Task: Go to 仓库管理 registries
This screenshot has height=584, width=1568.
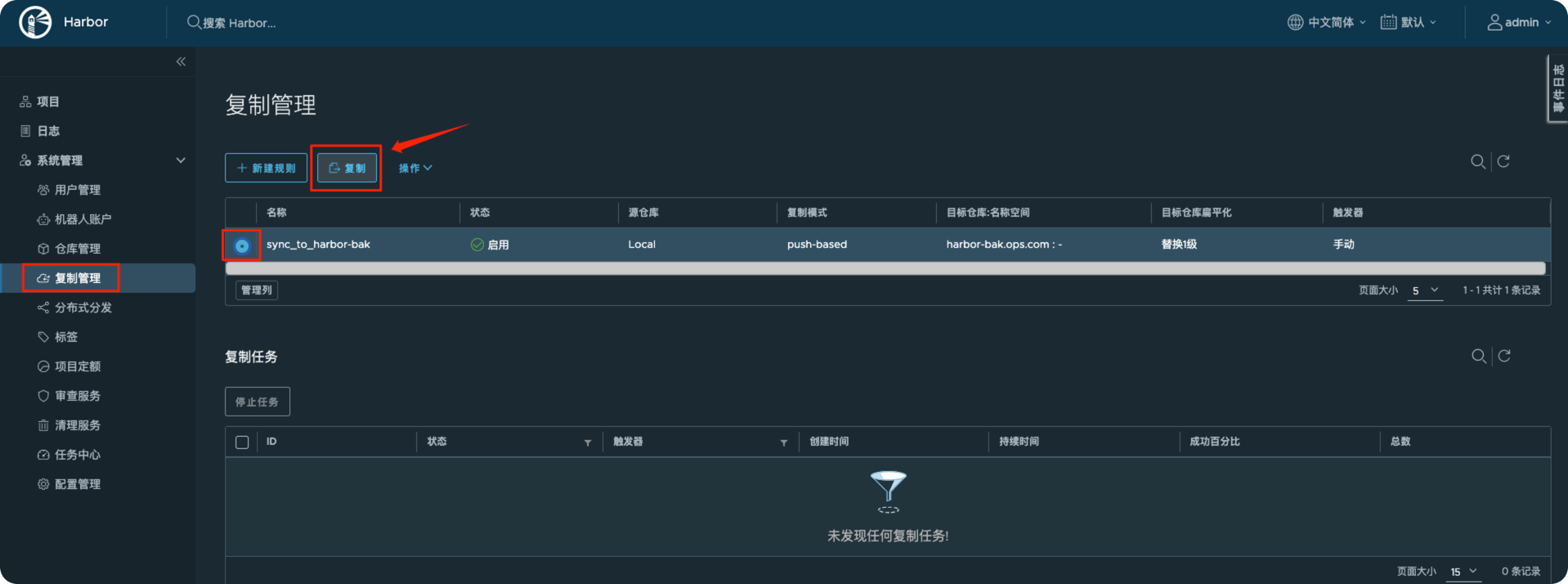Action: pyautogui.click(x=78, y=249)
